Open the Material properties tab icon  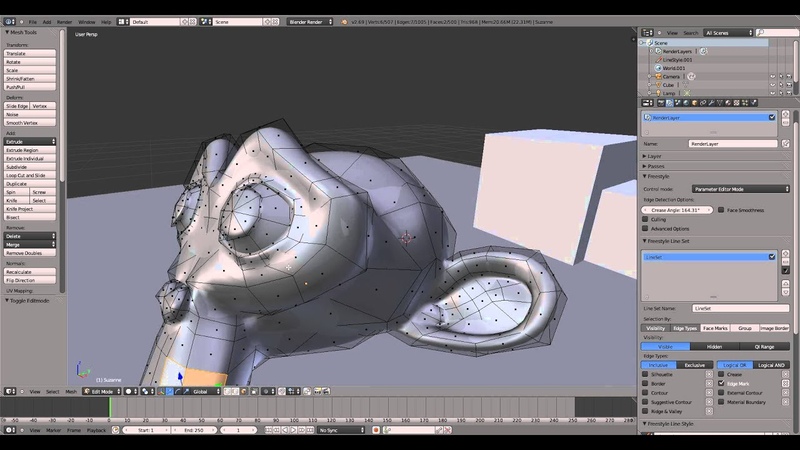[728, 103]
